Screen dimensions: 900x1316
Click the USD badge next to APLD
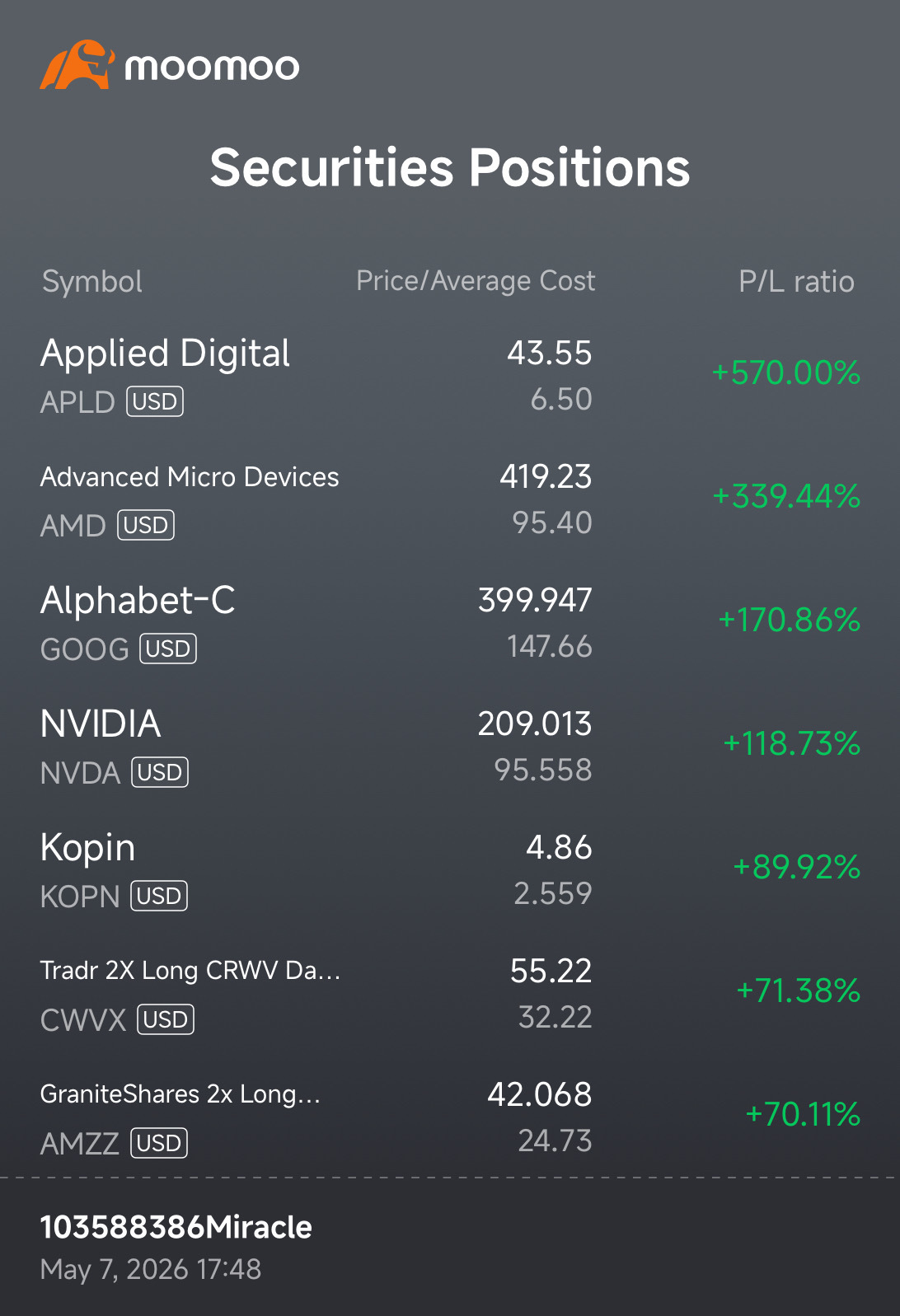coord(155,401)
